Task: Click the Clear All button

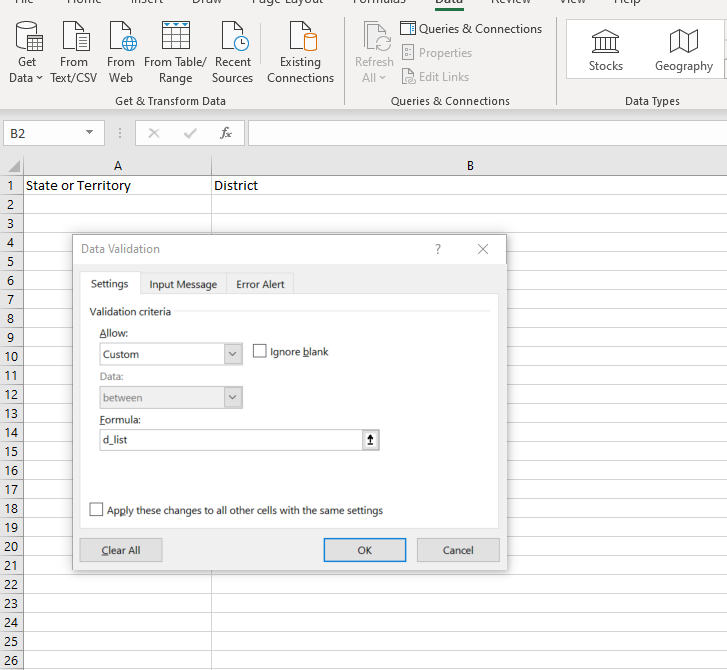Action: tap(121, 550)
